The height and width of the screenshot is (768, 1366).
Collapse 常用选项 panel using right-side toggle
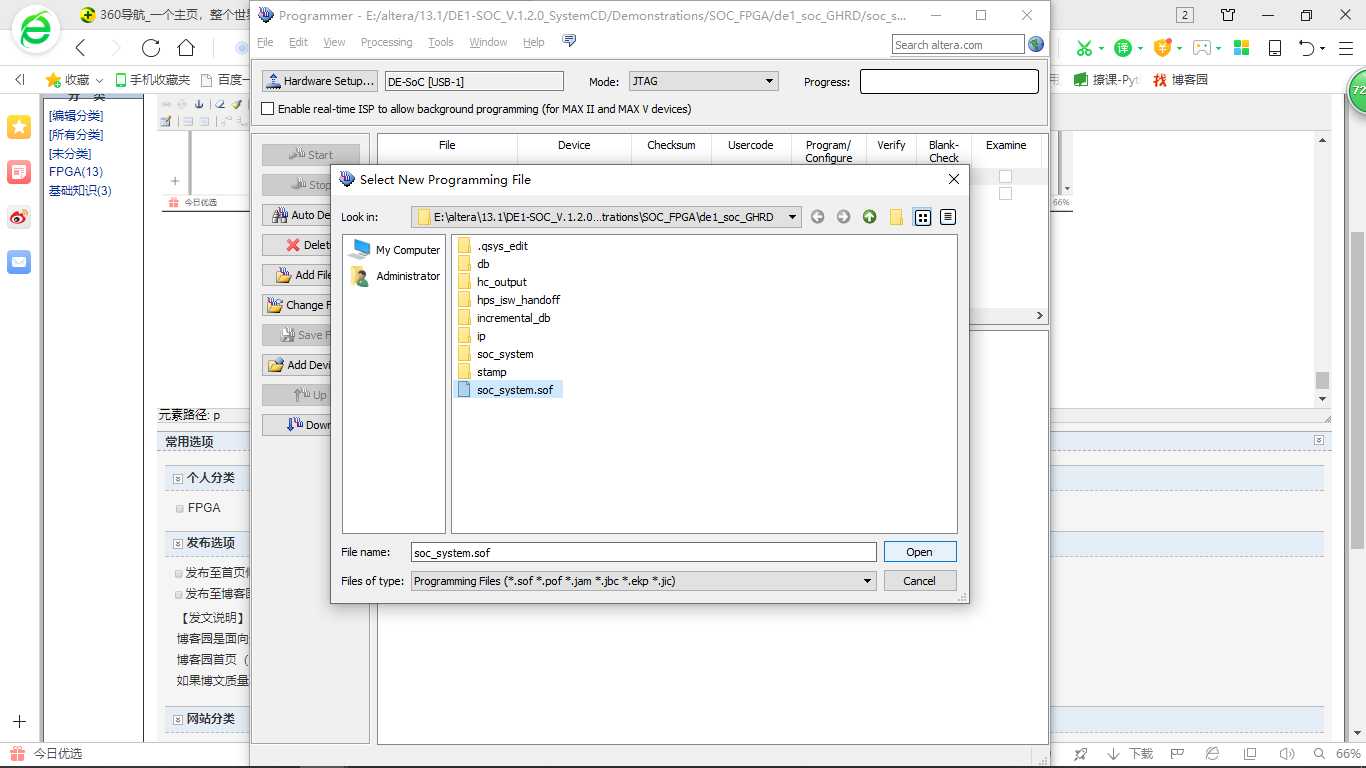[x=1319, y=441]
